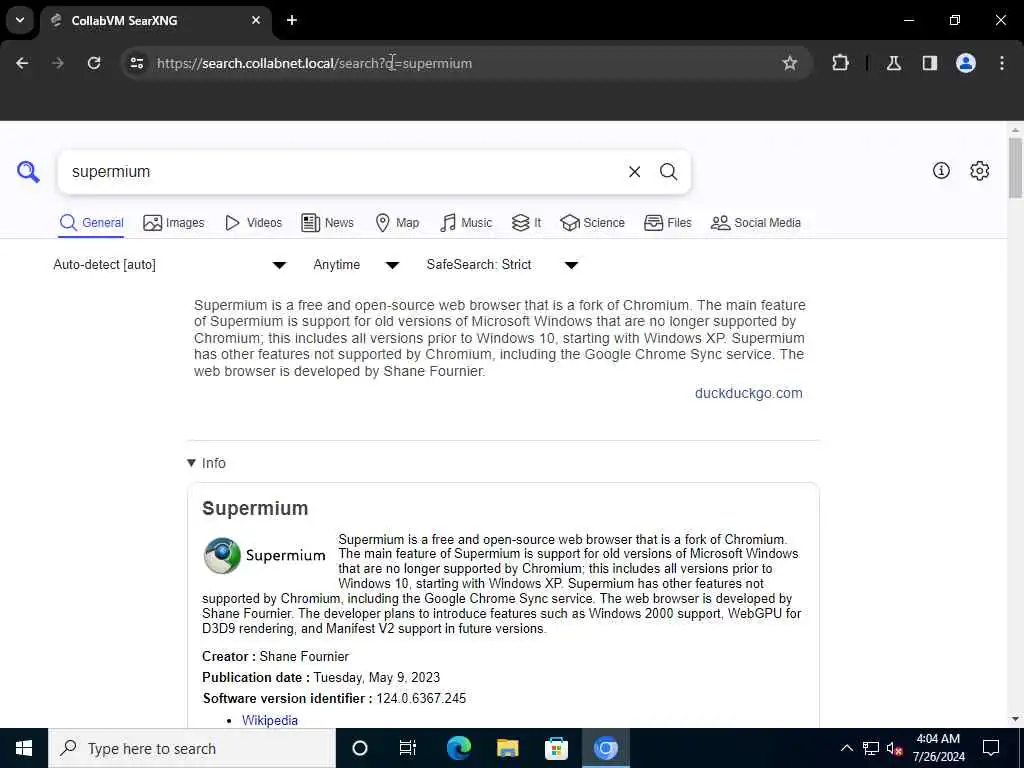Screen dimensions: 1024x768
Task: Click the muted volume tray icon
Action: [895, 748]
